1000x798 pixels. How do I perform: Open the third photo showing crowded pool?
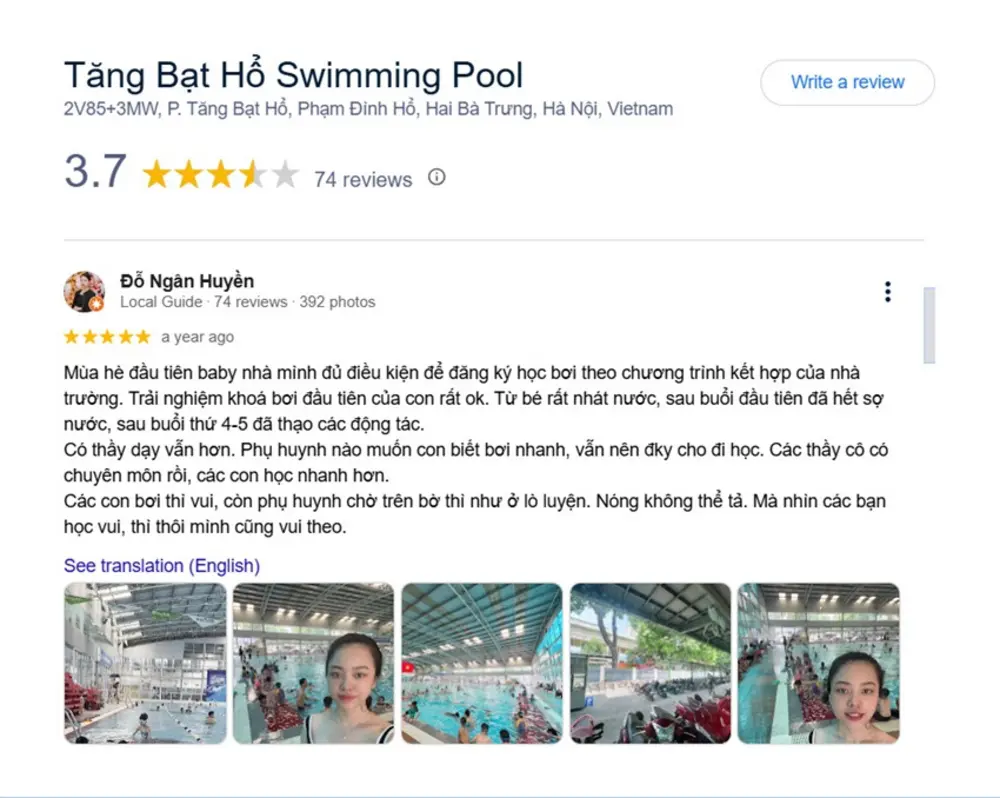(482, 663)
